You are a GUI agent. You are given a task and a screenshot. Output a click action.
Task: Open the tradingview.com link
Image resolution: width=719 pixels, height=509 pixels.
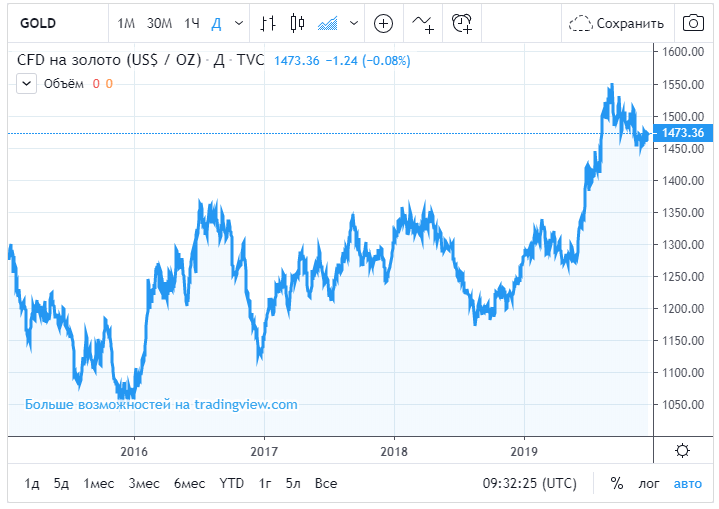point(161,404)
